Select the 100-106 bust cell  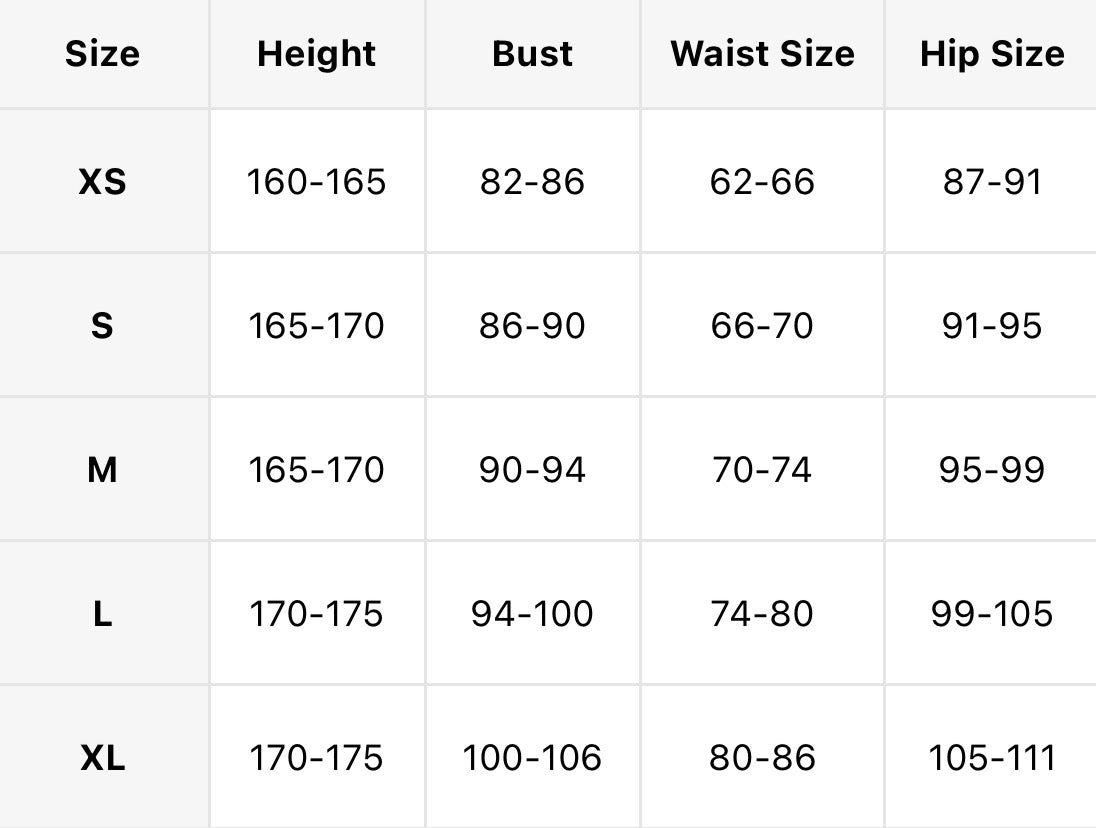(533, 757)
